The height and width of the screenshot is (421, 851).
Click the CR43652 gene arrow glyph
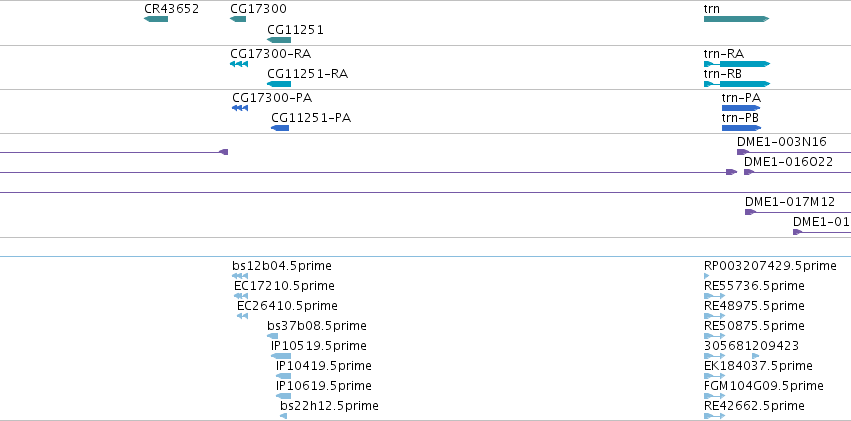click(x=156, y=19)
